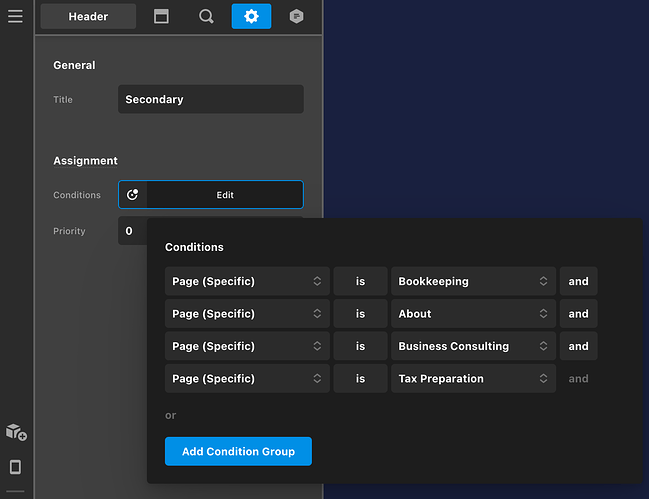The image size is (649, 499).
Task: Open the hexagon dev tools icon
Action: click(296, 17)
